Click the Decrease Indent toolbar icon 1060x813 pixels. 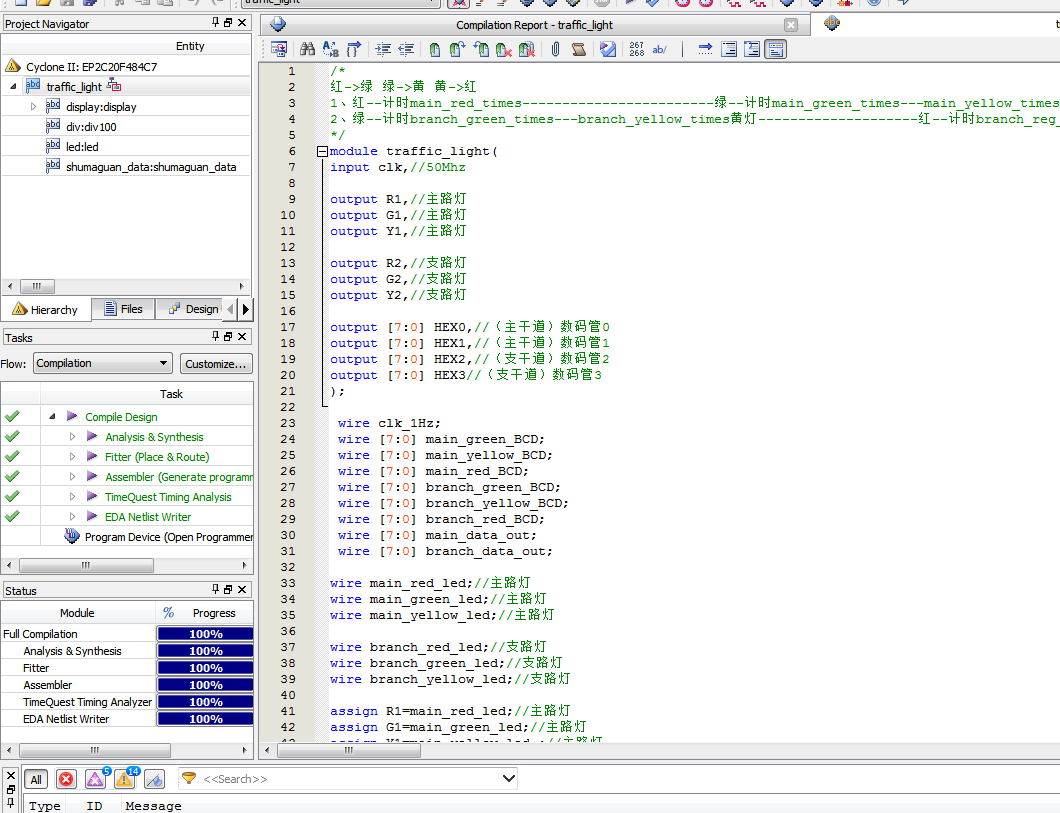click(x=406, y=49)
